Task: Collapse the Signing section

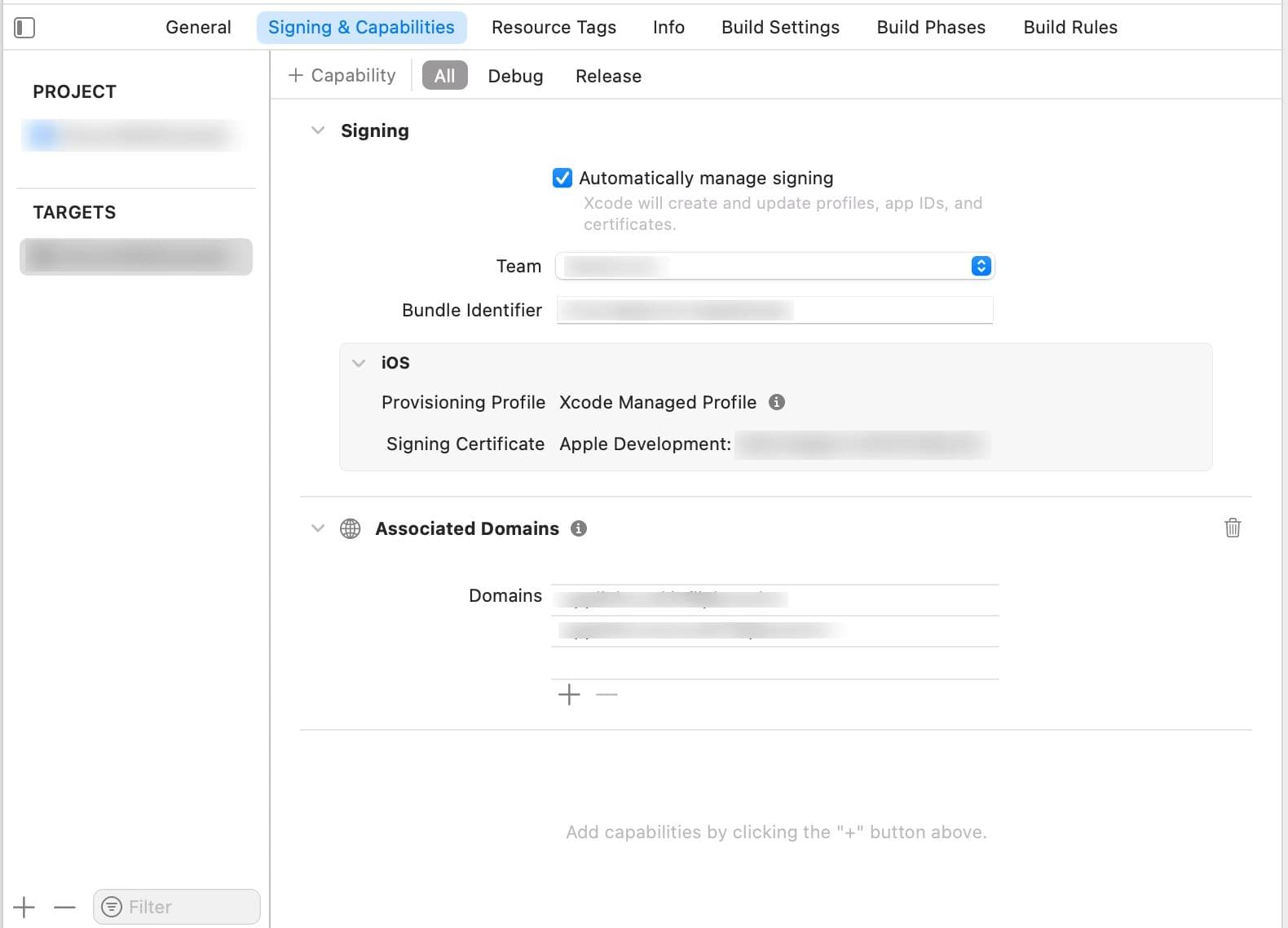Action: pos(318,130)
